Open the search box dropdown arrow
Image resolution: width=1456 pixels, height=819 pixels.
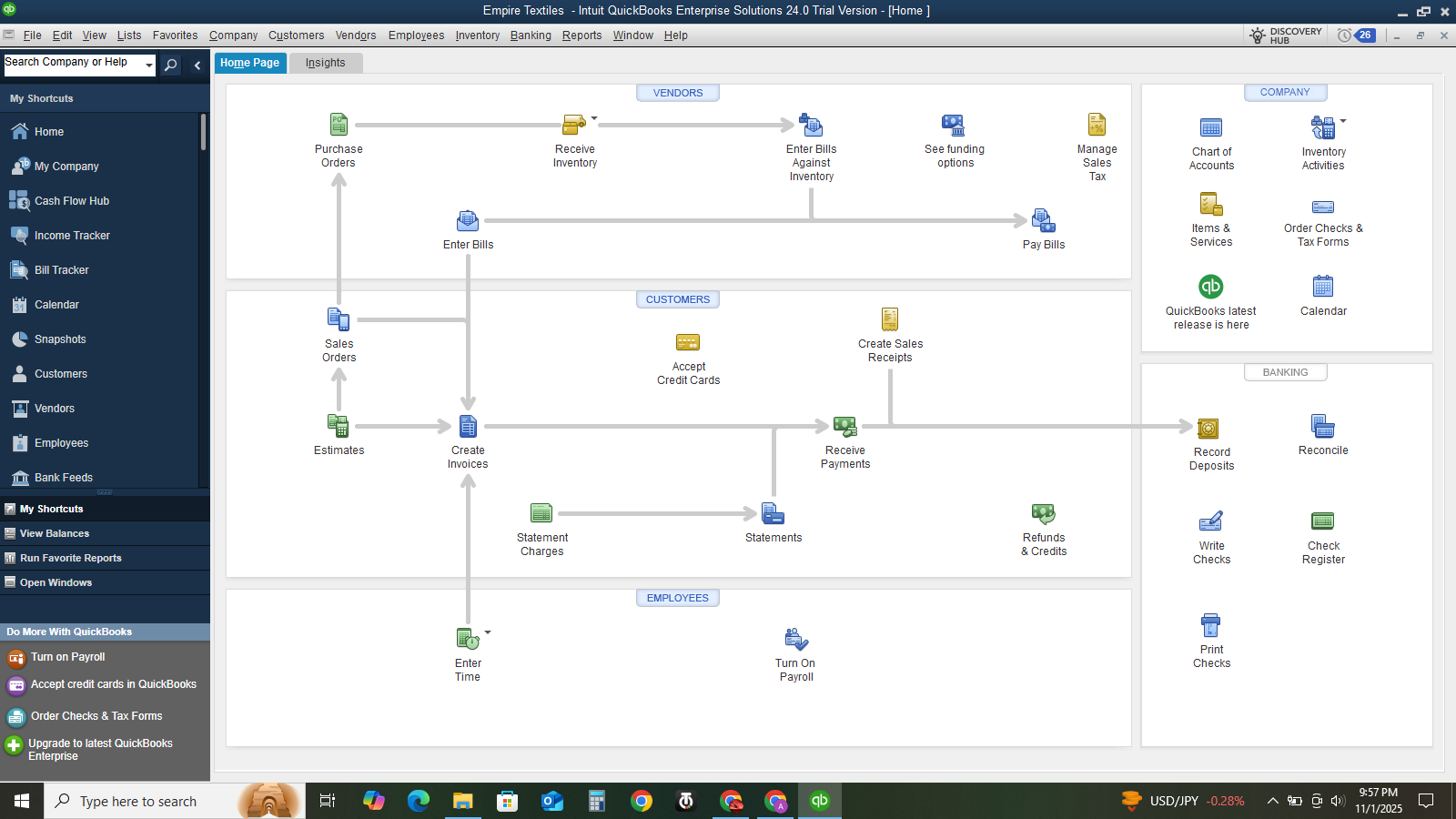[149, 65]
